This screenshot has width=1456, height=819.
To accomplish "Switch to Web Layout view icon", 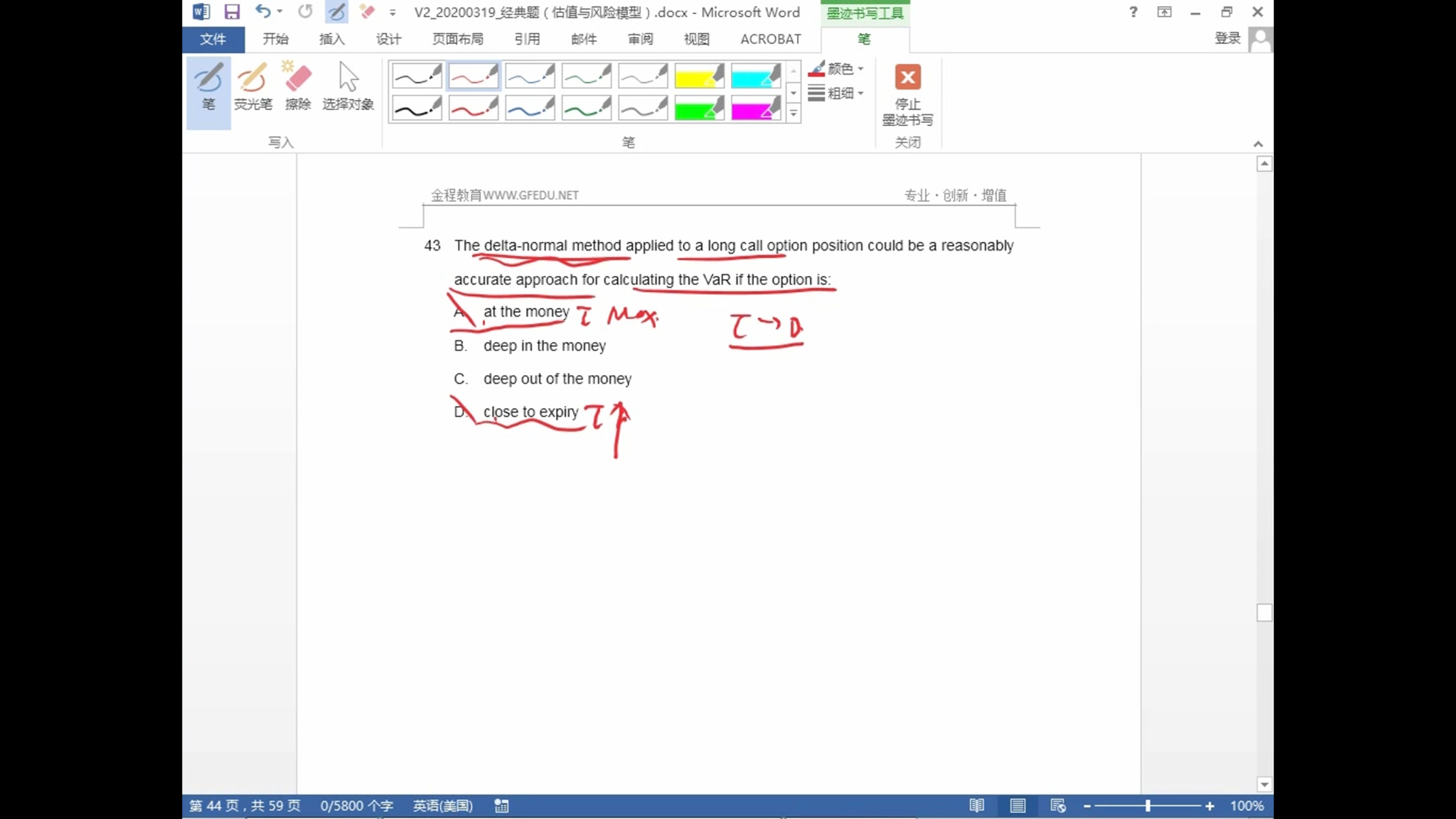I will click(1057, 805).
